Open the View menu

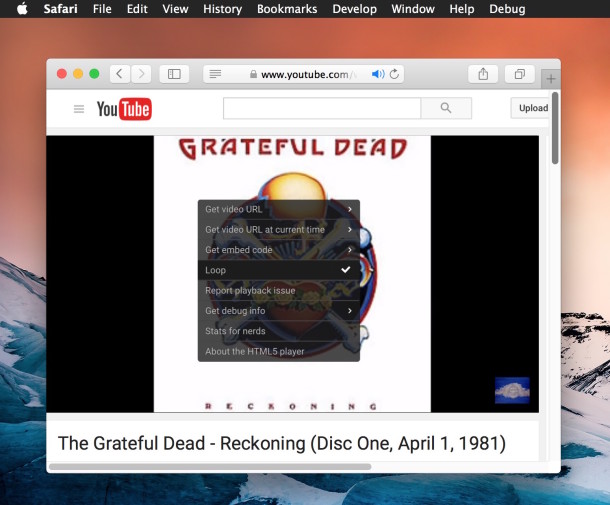pyautogui.click(x=175, y=9)
